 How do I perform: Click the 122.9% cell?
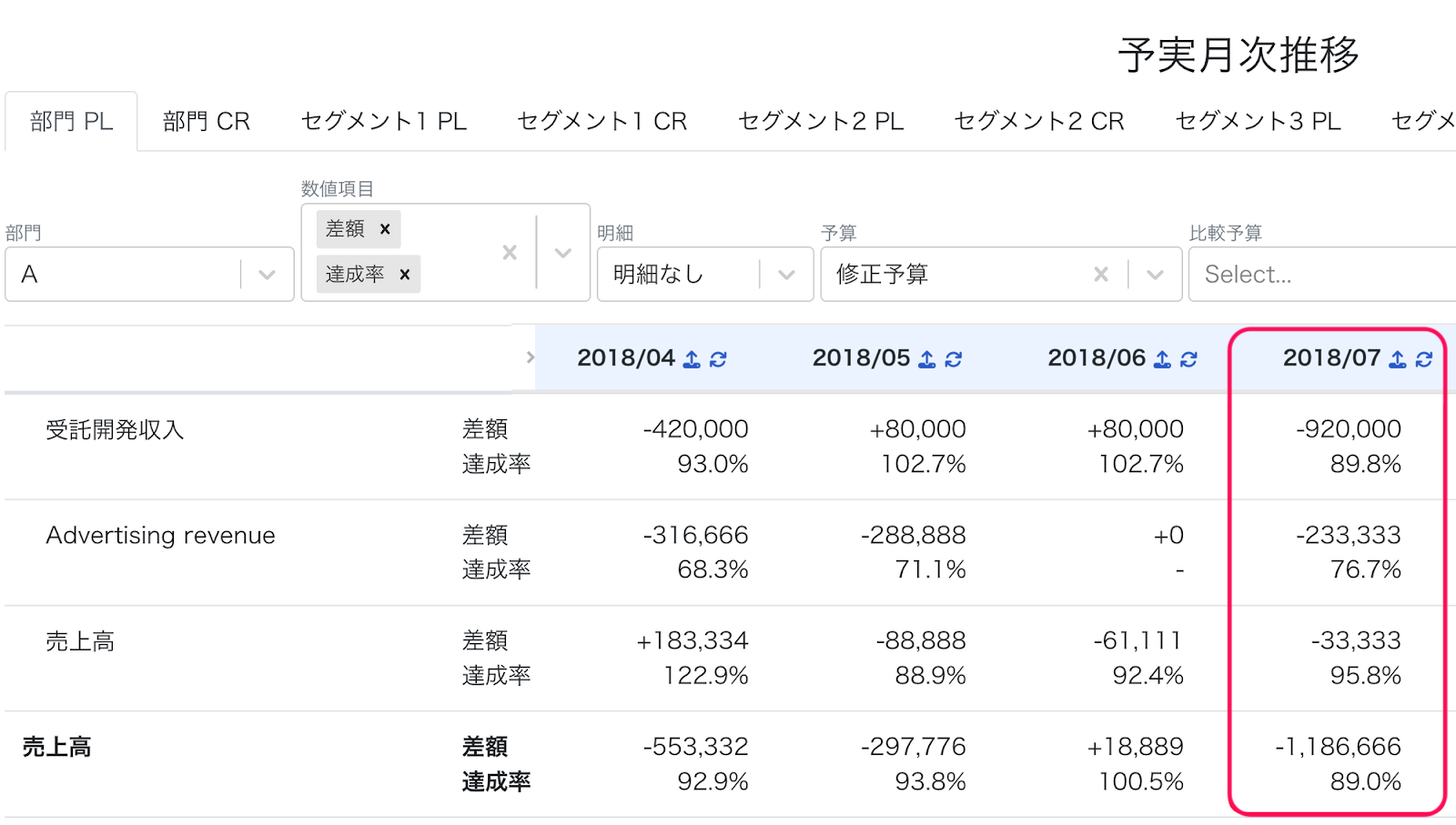pyautogui.click(x=706, y=676)
